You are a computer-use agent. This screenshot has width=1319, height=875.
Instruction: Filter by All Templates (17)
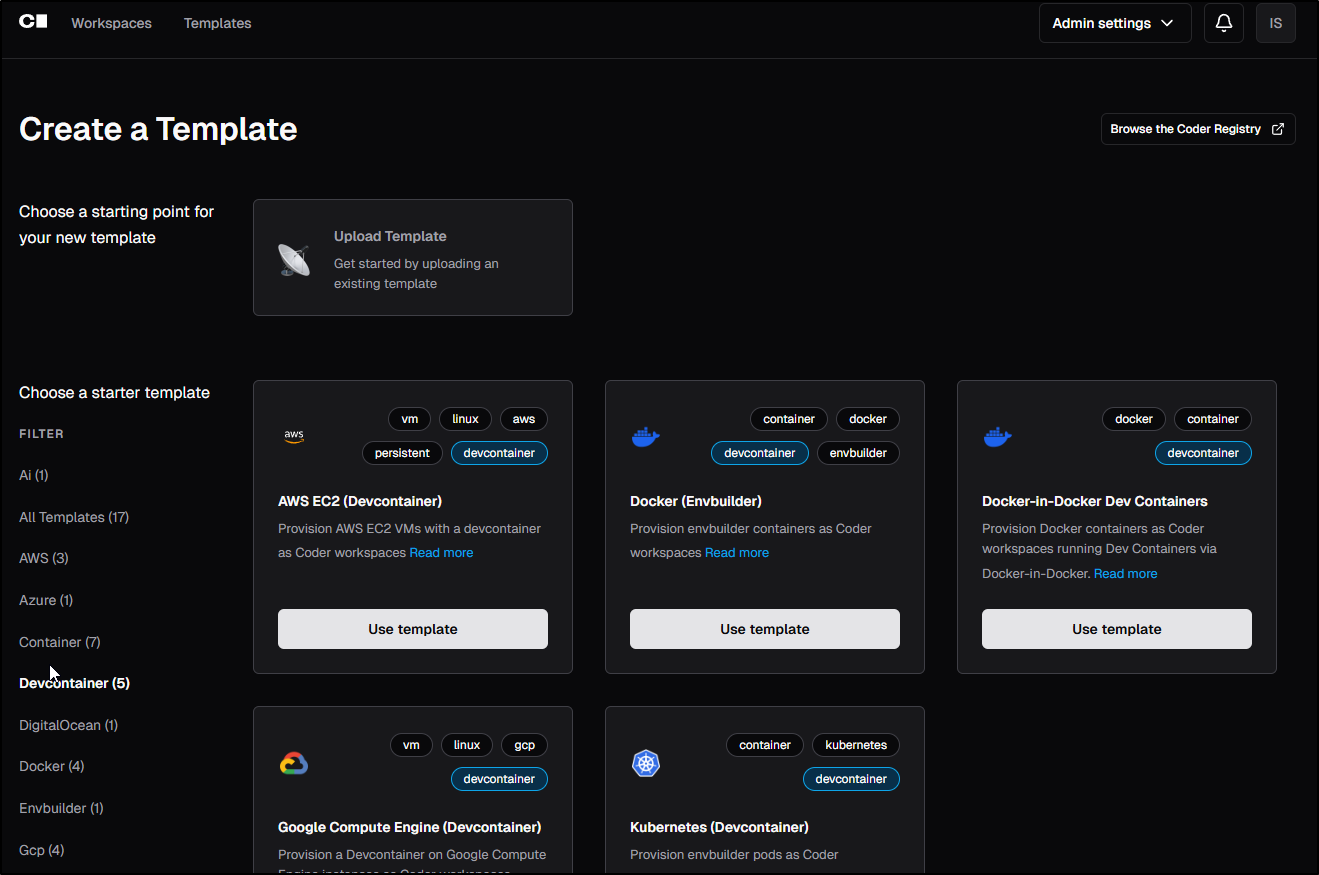[x=74, y=517]
